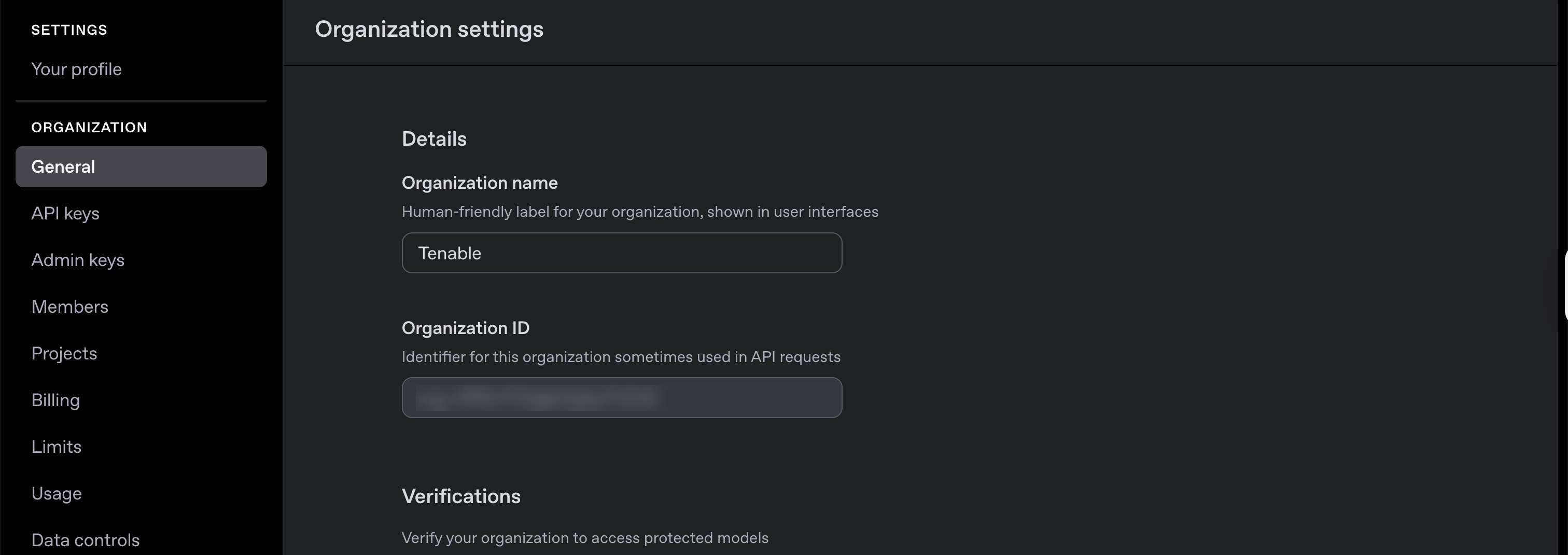Click the Organization name field containing Tenable

[621, 253]
